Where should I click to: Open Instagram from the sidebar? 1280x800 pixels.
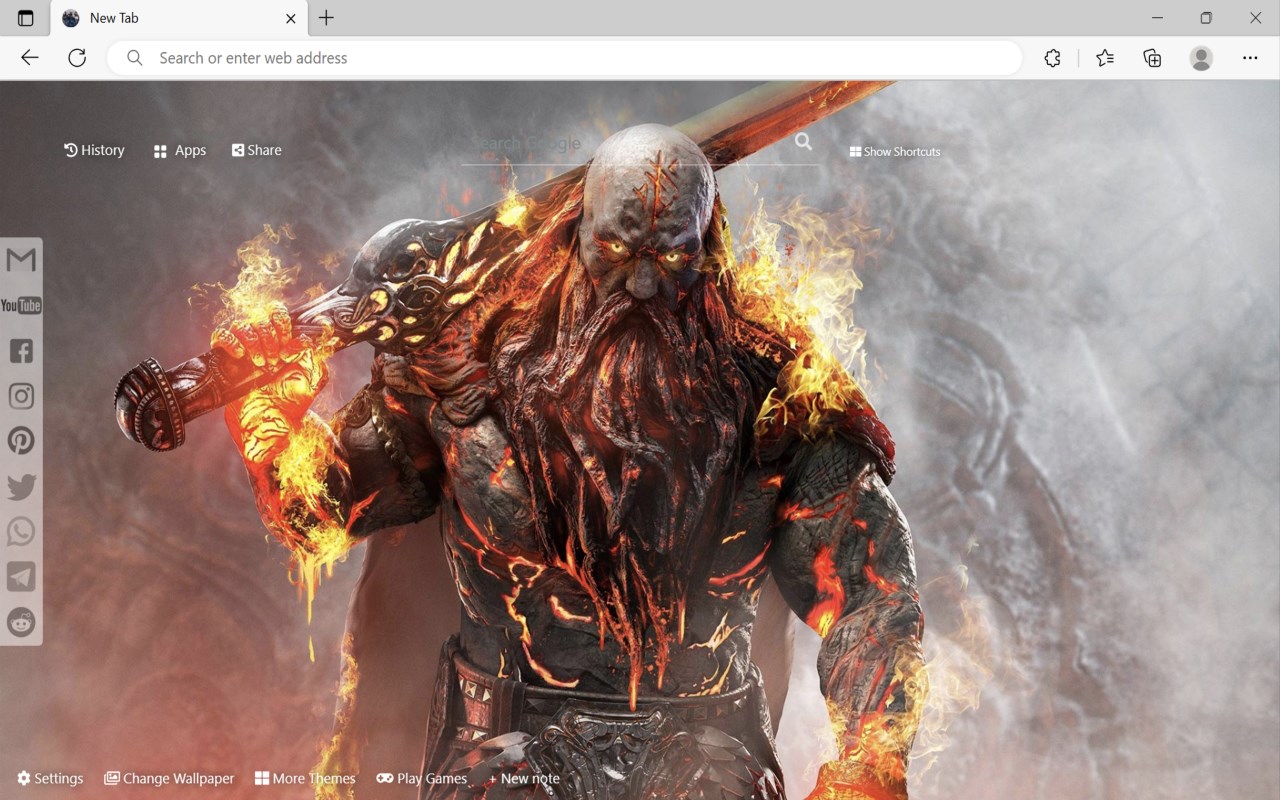coord(21,396)
